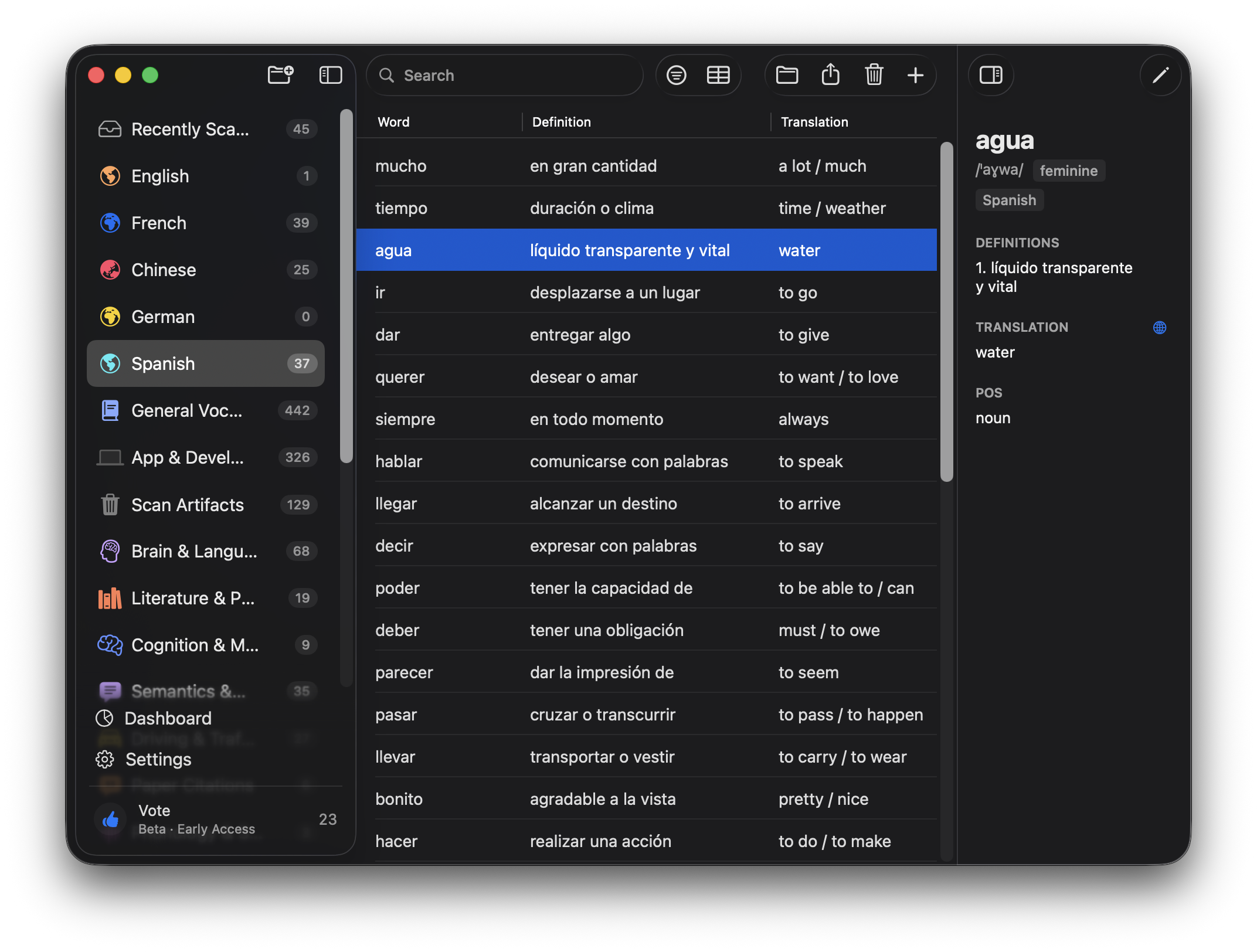Select the French collection
The height and width of the screenshot is (952, 1257).
pyautogui.click(x=206, y=223)
